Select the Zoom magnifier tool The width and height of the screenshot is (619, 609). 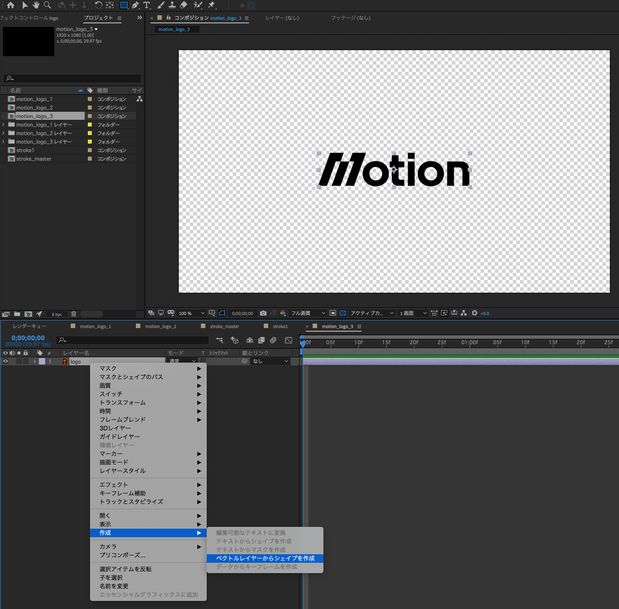(47, 5)
